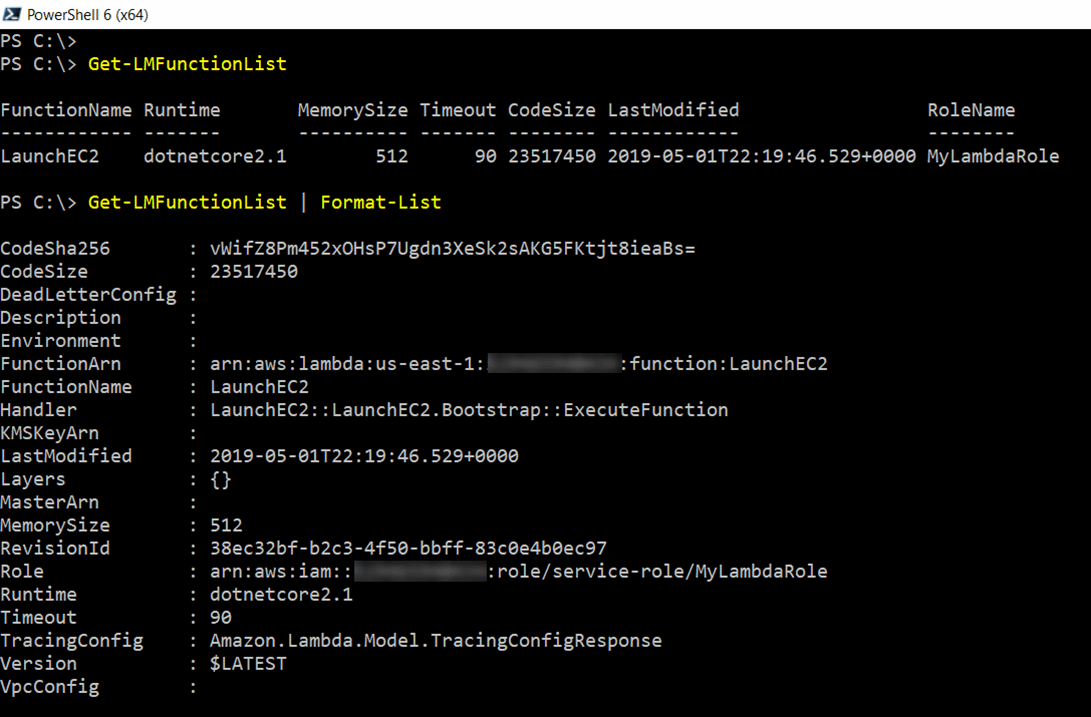1091x717 pixels.
Task: Click the CodeSha256 hash value
Action: [452, 248]
